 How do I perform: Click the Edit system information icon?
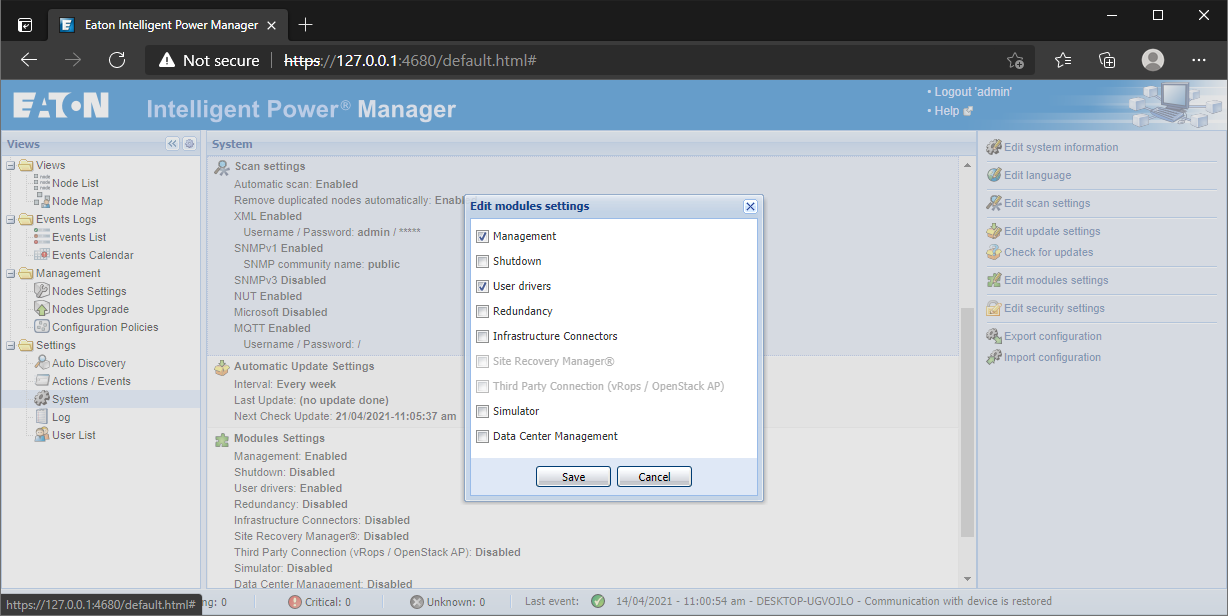tap(994, 147)
